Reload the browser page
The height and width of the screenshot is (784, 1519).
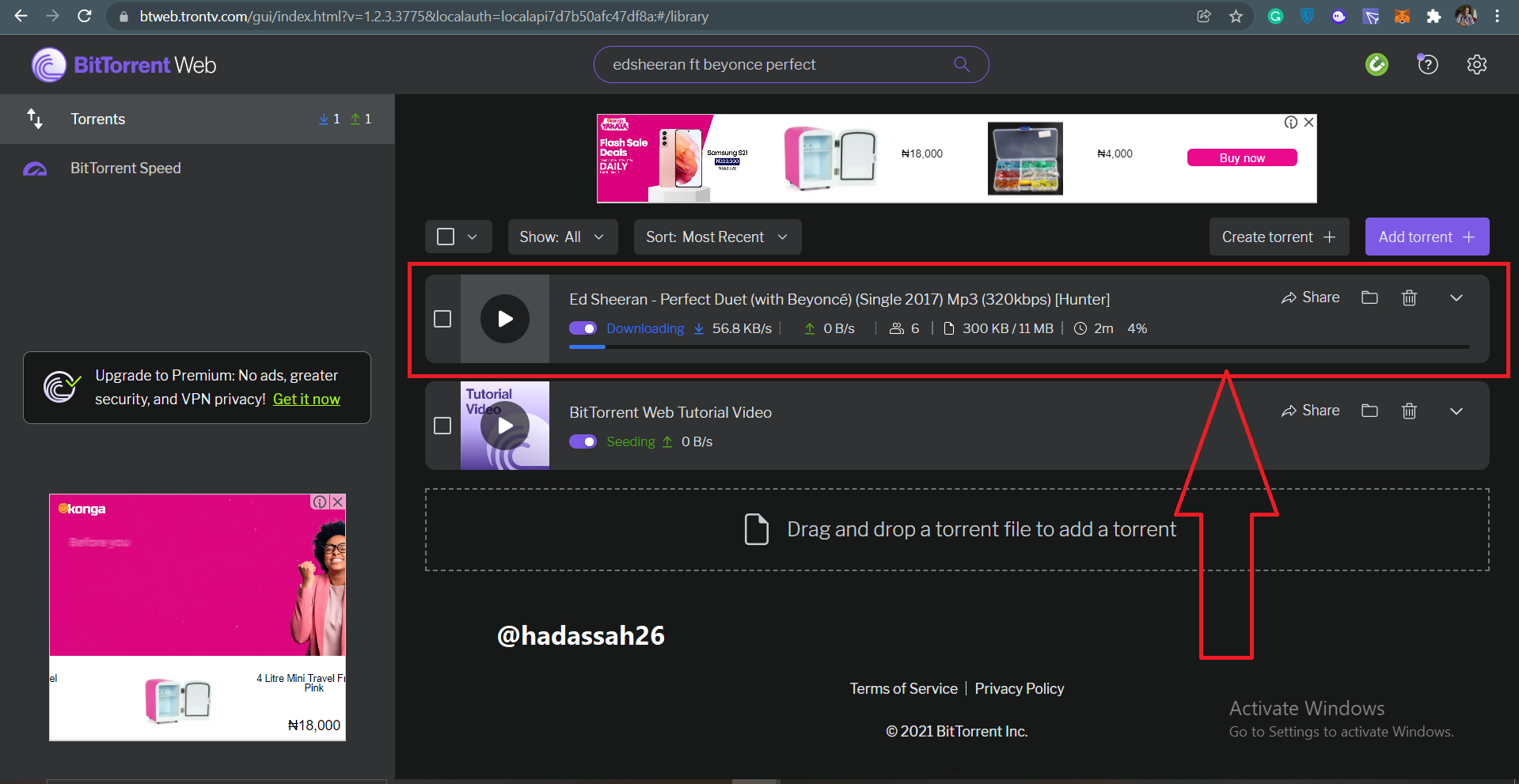tap(84, 16)
